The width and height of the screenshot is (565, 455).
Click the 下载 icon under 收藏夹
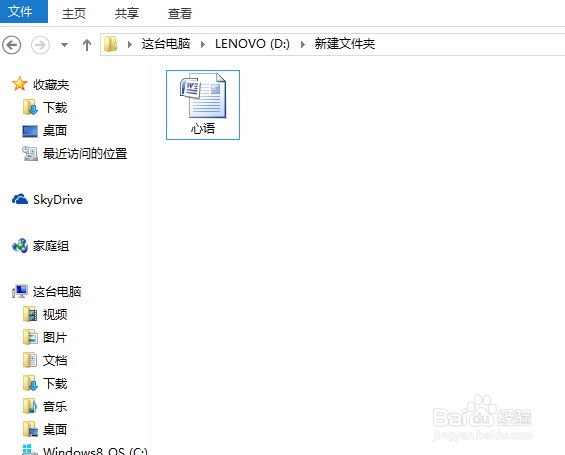30,107
